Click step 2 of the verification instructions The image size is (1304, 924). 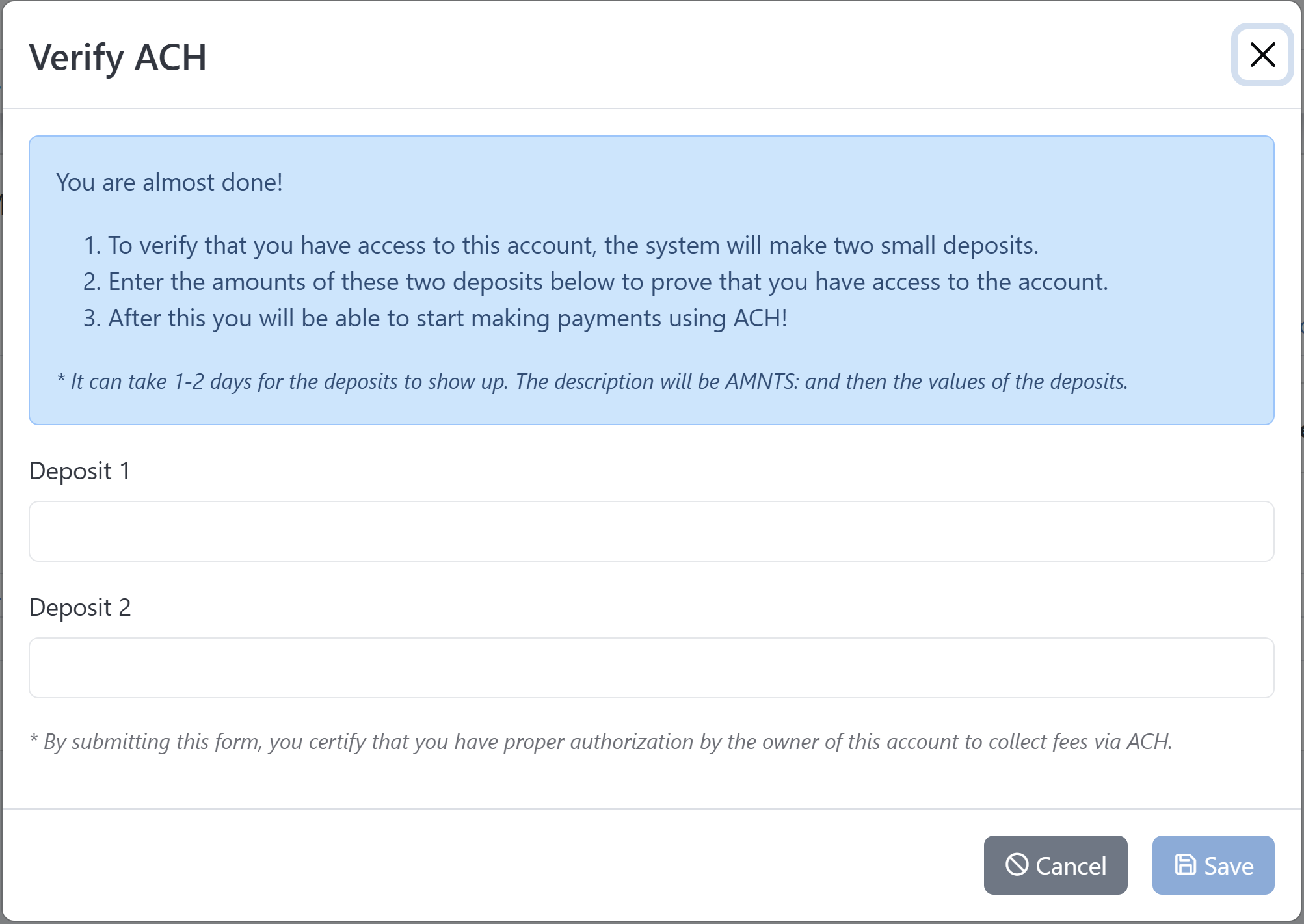(596, 281)
